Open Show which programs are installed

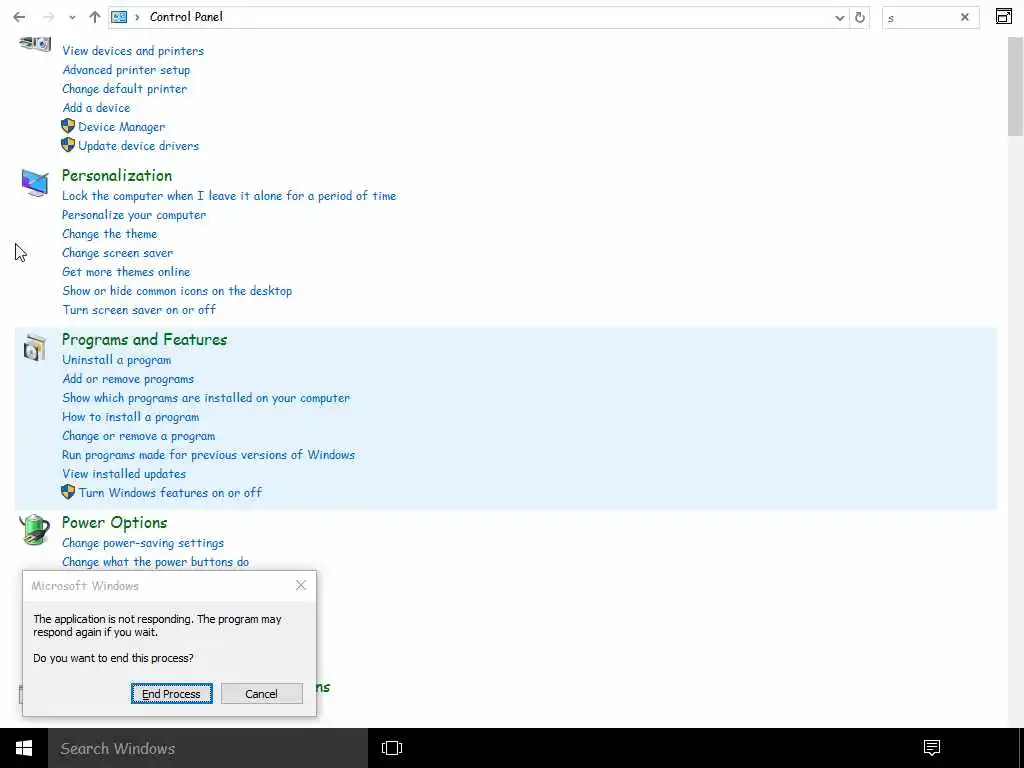[206, 398]
